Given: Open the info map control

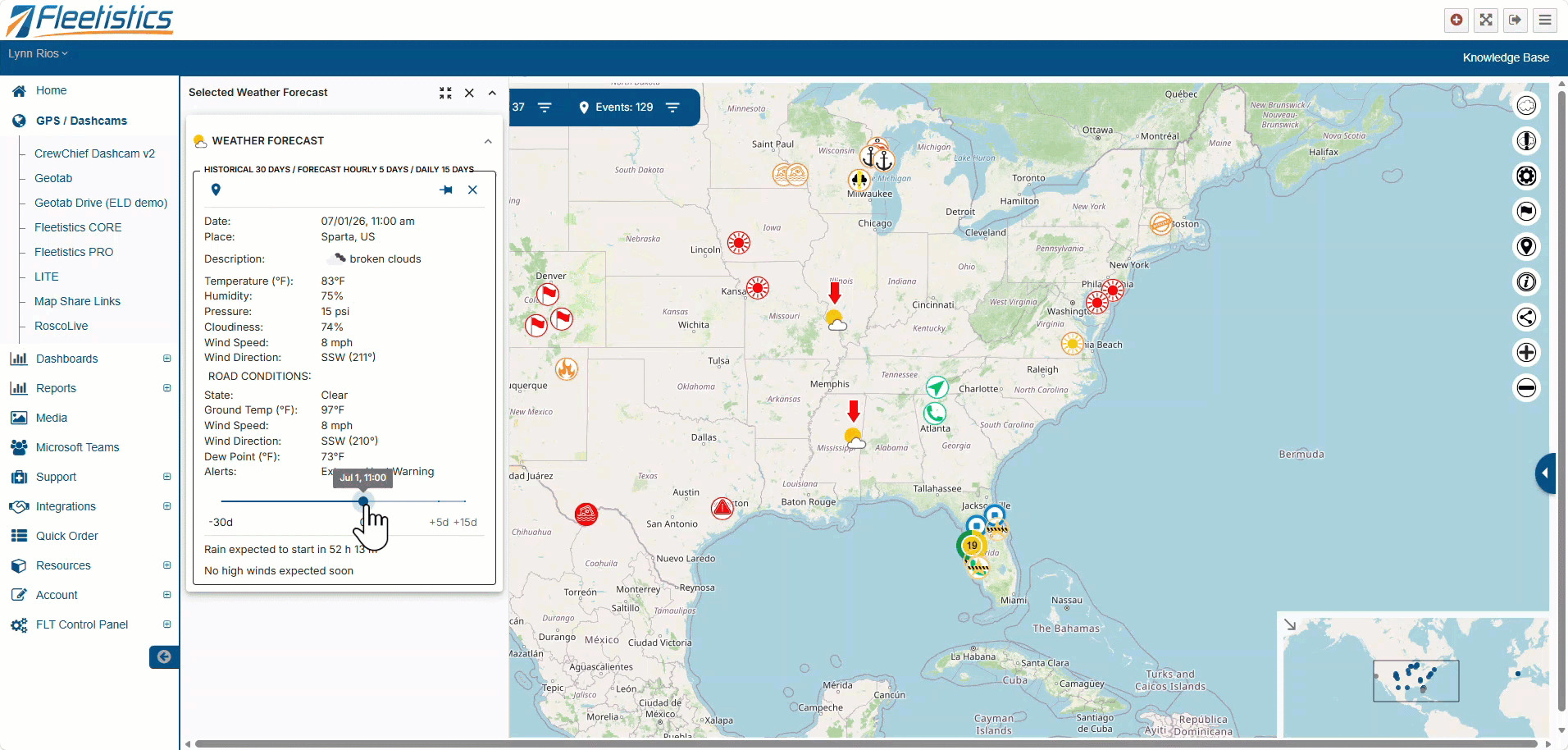Looking at the screenshot, I should [x=1526, y=282].
